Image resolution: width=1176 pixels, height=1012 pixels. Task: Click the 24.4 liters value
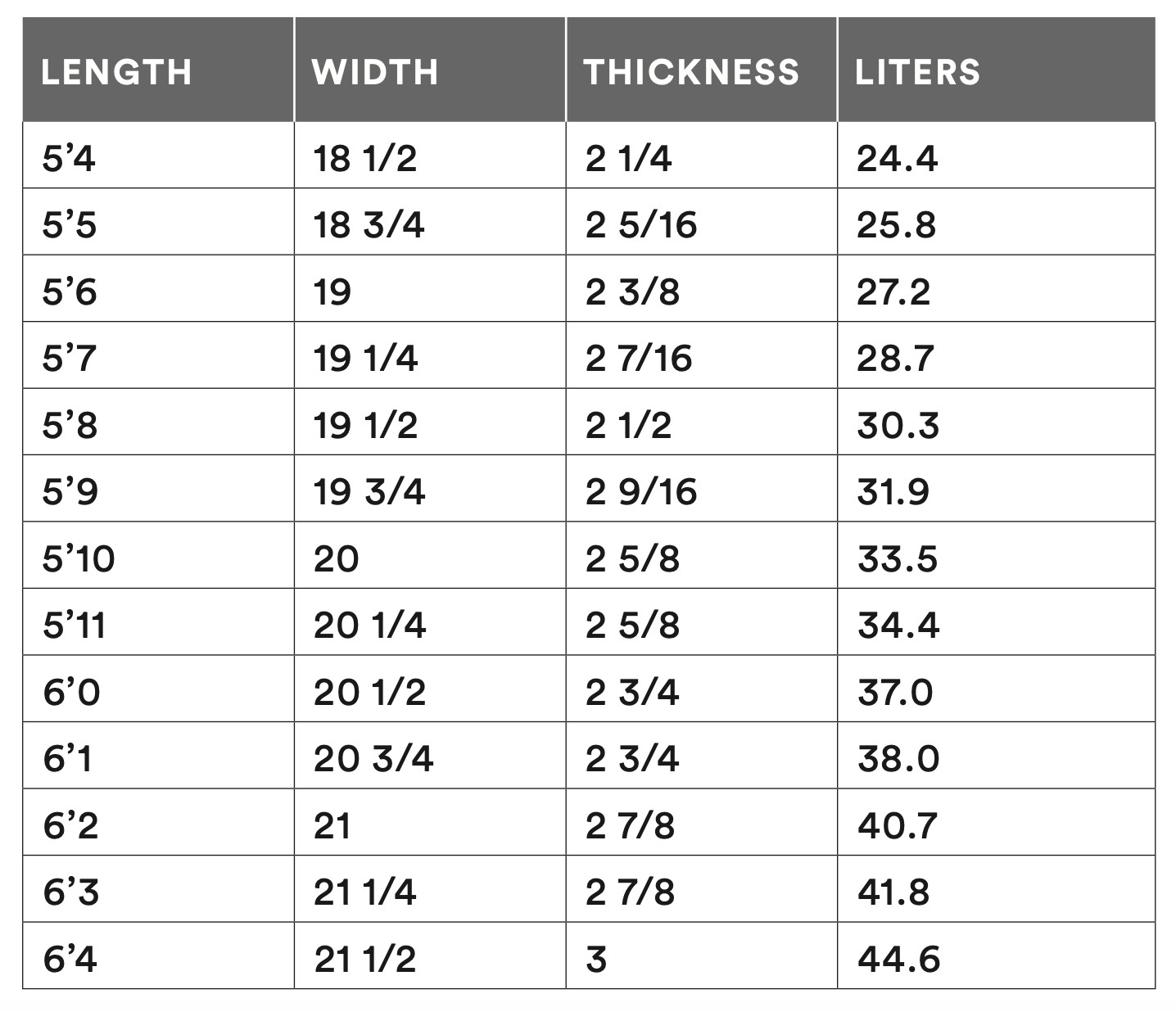pyautogui.click(x=897, y=157)
